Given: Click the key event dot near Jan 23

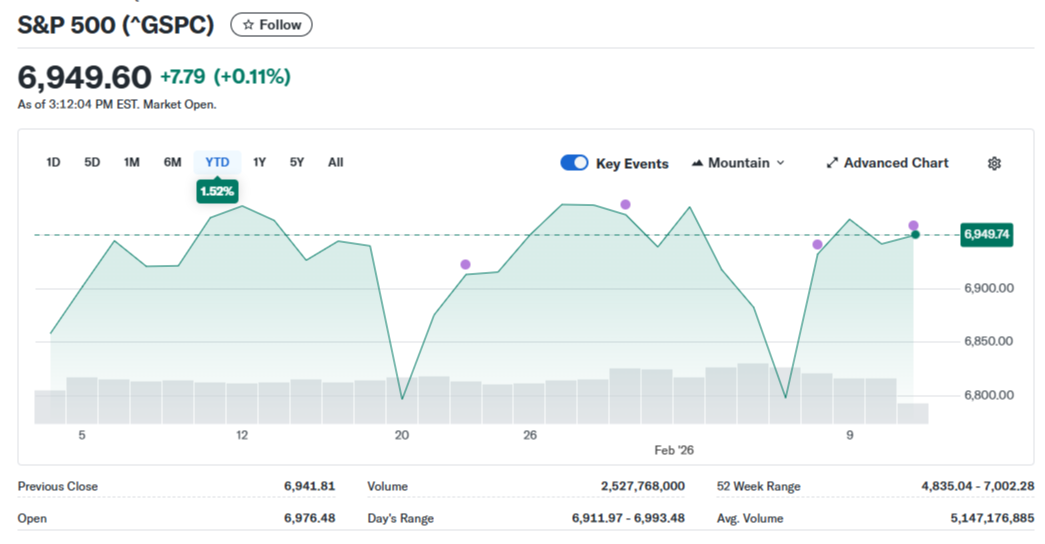Looking at the screenshot, I should pyautogui.click(x=465, y=264).
